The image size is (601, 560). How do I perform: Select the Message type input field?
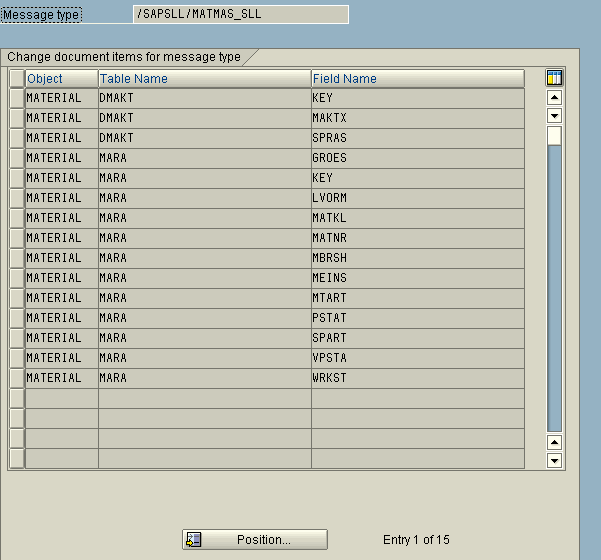click(x=241, y=14)
